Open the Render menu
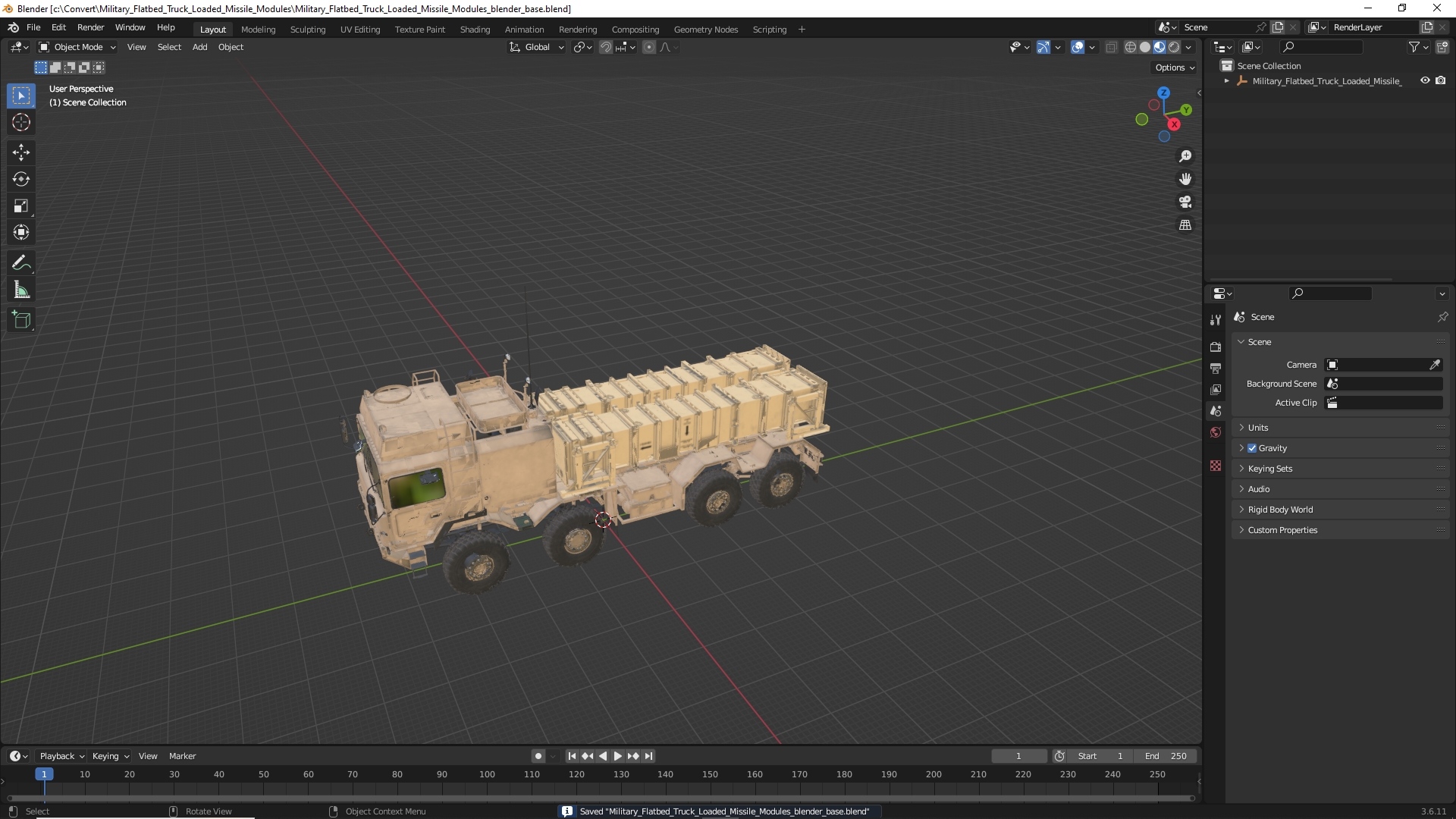The image size is (1456, 819). pos(90,27)
